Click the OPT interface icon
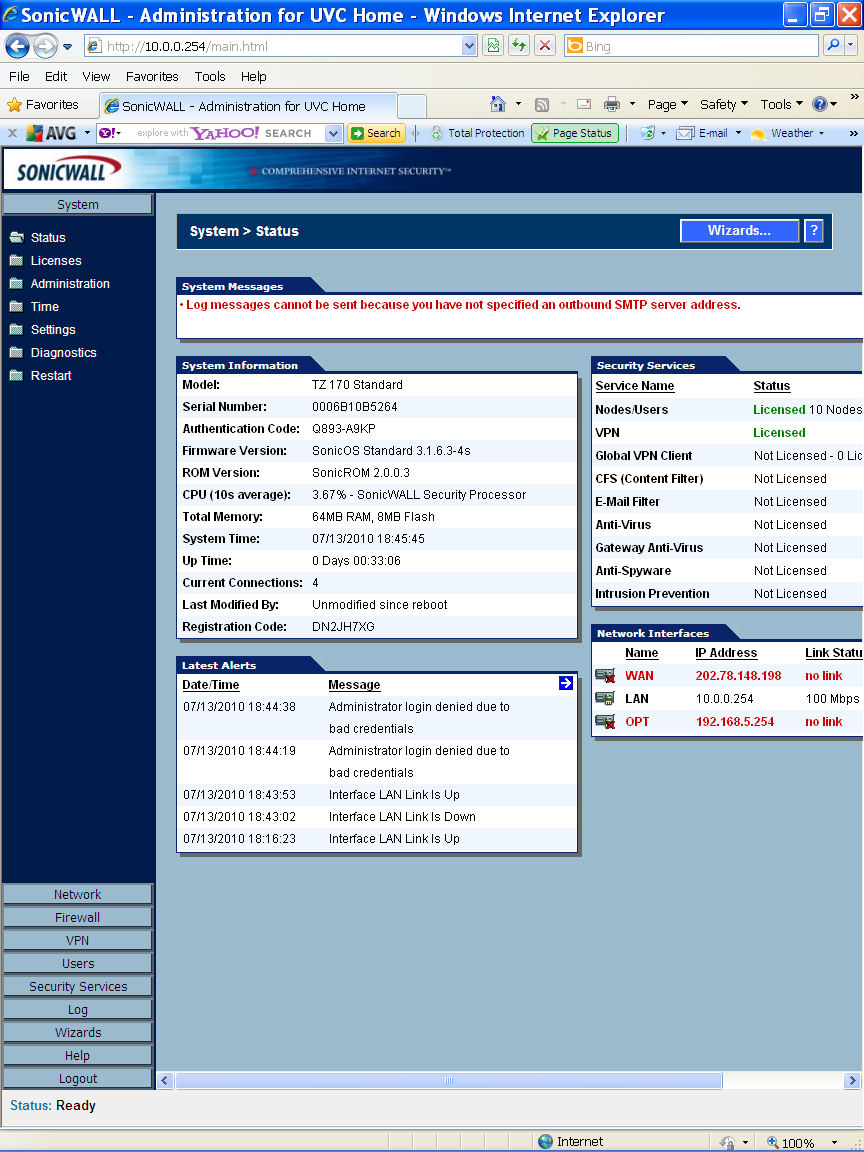 (605, 721)
